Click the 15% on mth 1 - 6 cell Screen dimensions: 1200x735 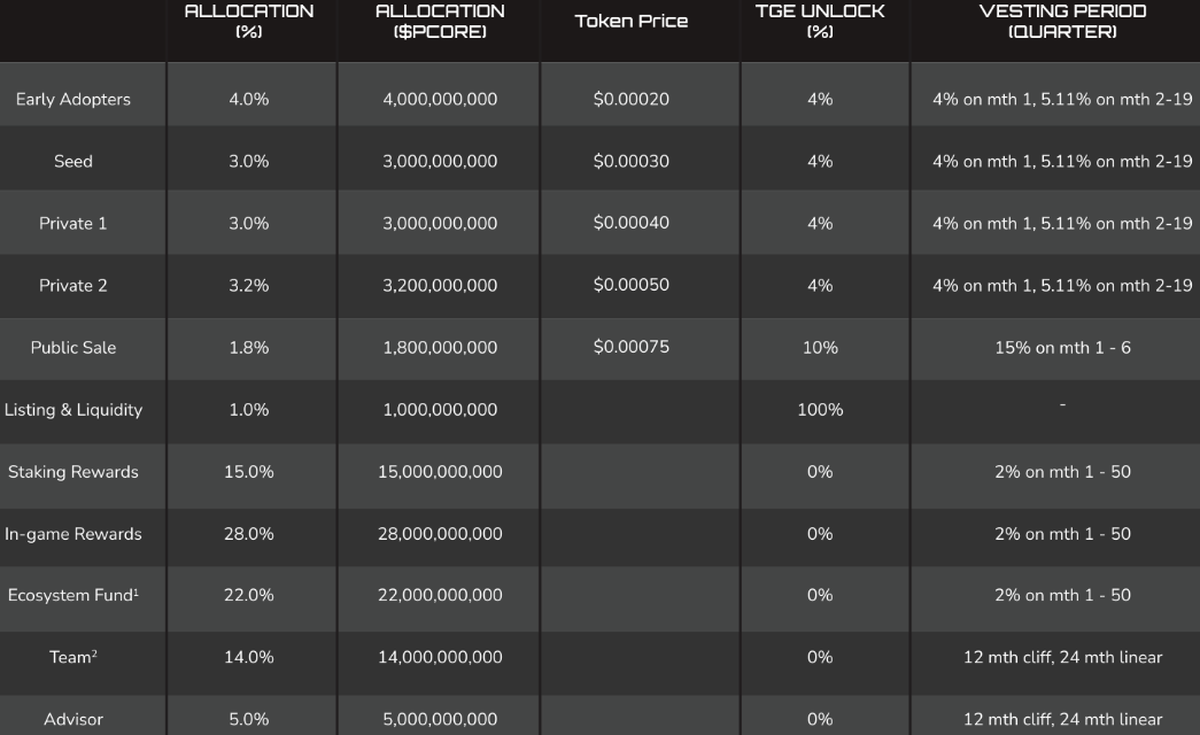coord(1063,347)
